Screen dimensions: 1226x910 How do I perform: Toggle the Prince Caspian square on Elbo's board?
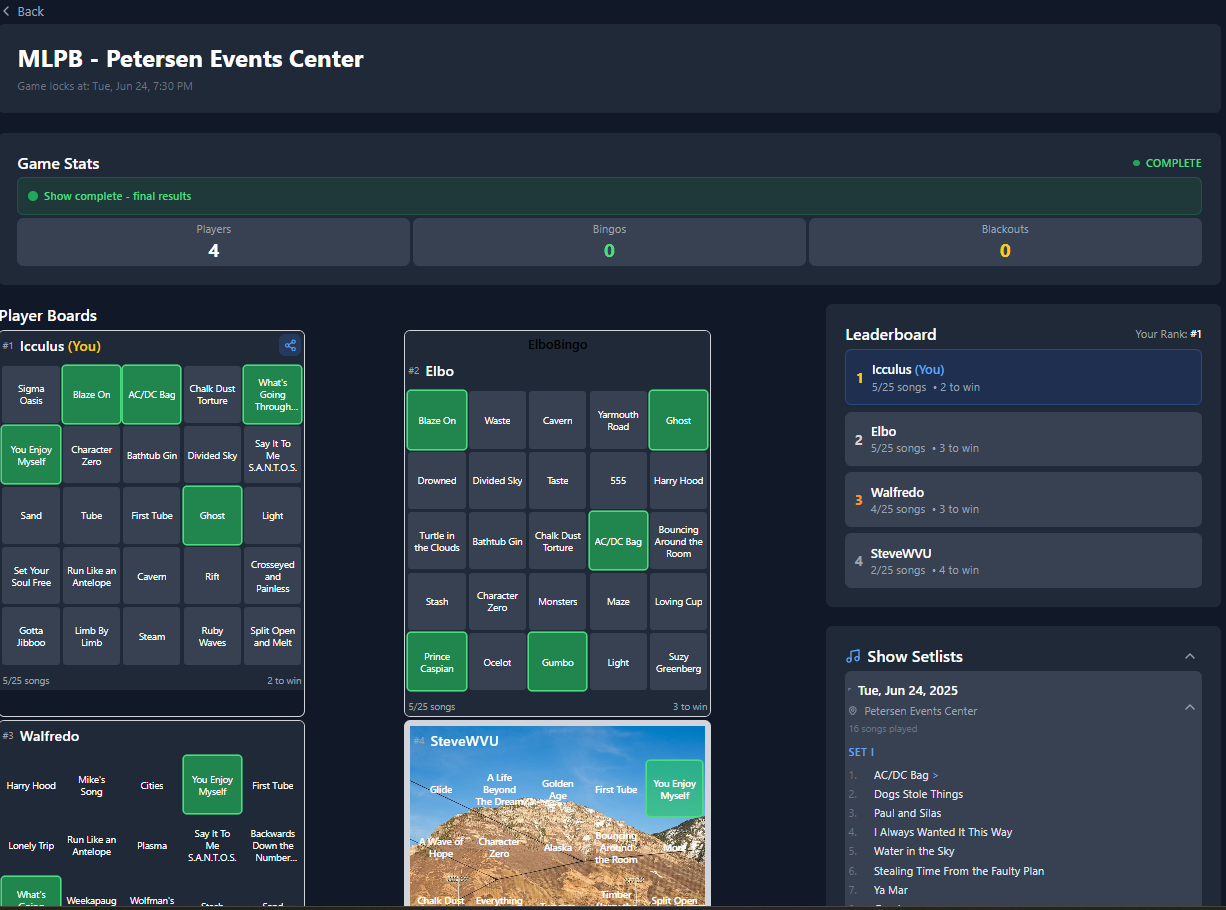(x=436, y=661)
